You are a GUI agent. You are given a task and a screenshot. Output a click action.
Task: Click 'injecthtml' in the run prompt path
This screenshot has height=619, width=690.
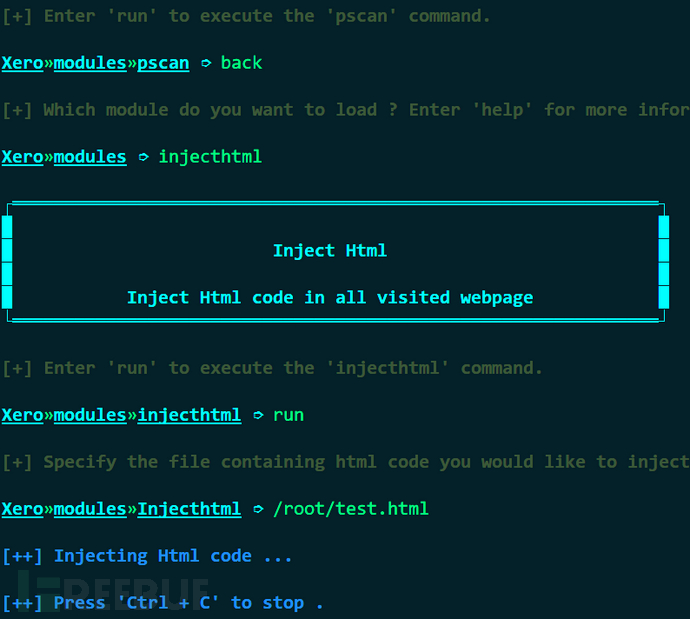pos(189,415)
